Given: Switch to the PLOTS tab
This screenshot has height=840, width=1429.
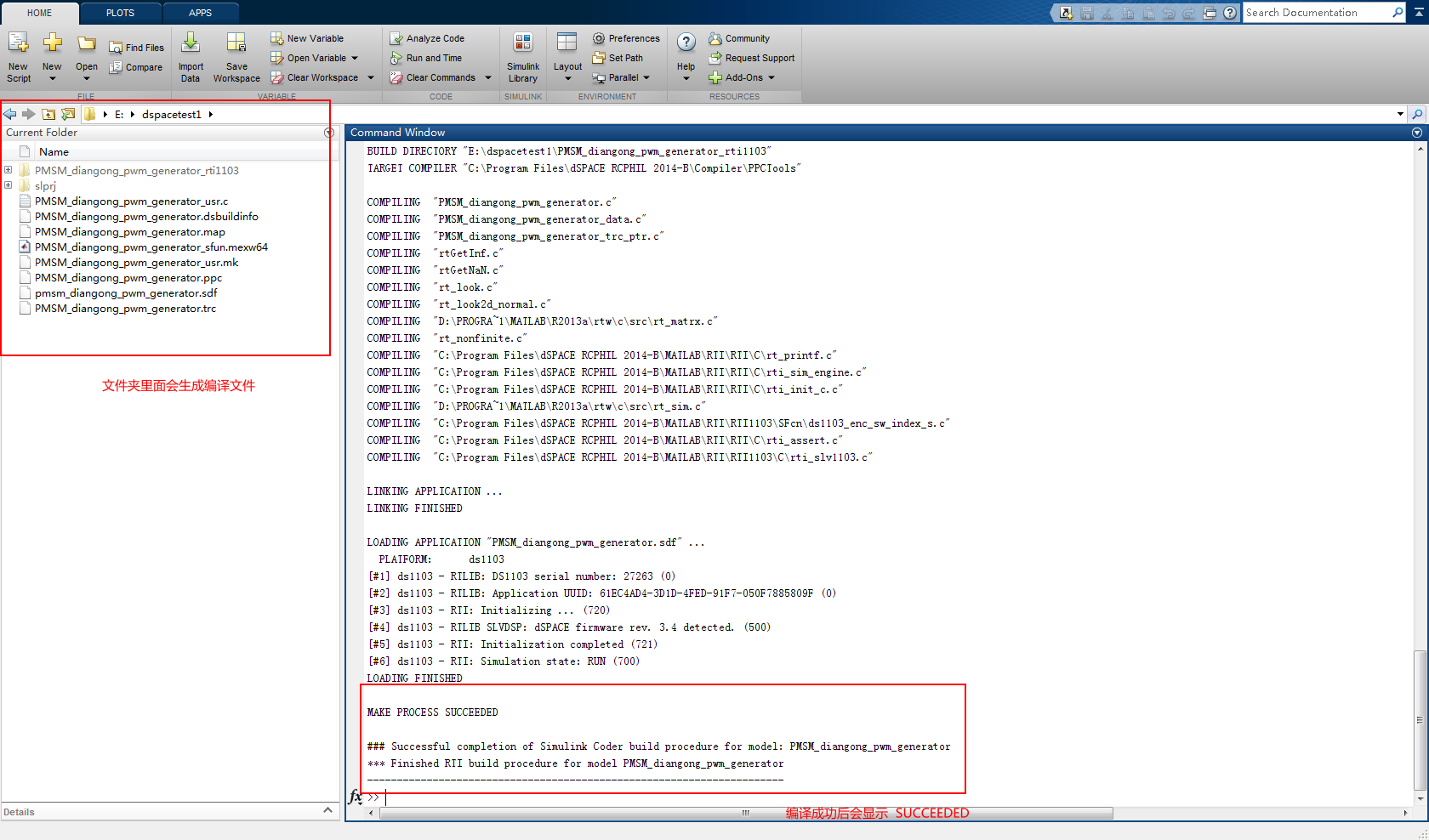Looking at the screenshot, I should click(119, 13).
